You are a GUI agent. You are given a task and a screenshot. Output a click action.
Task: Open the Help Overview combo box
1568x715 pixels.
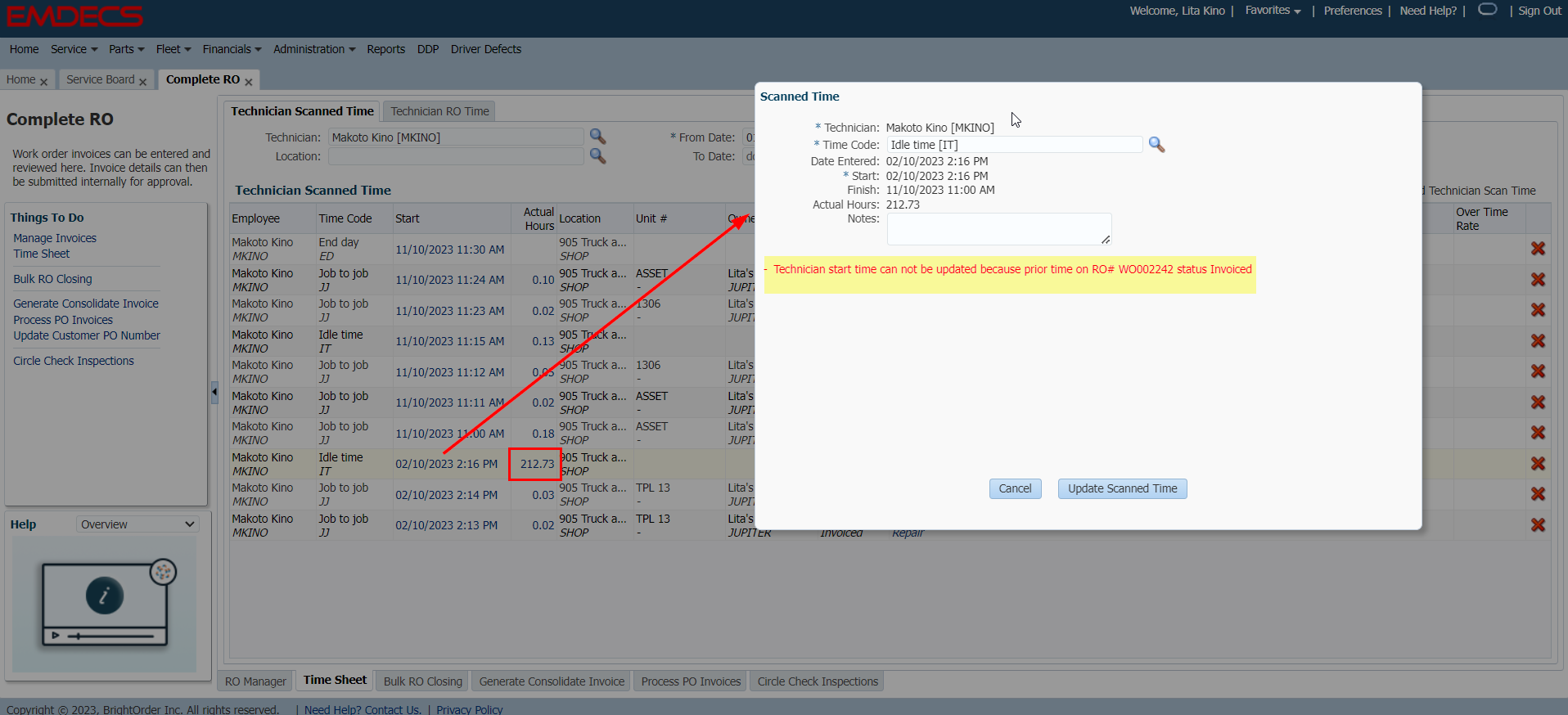pyautogui.click(x=137, y=524)
